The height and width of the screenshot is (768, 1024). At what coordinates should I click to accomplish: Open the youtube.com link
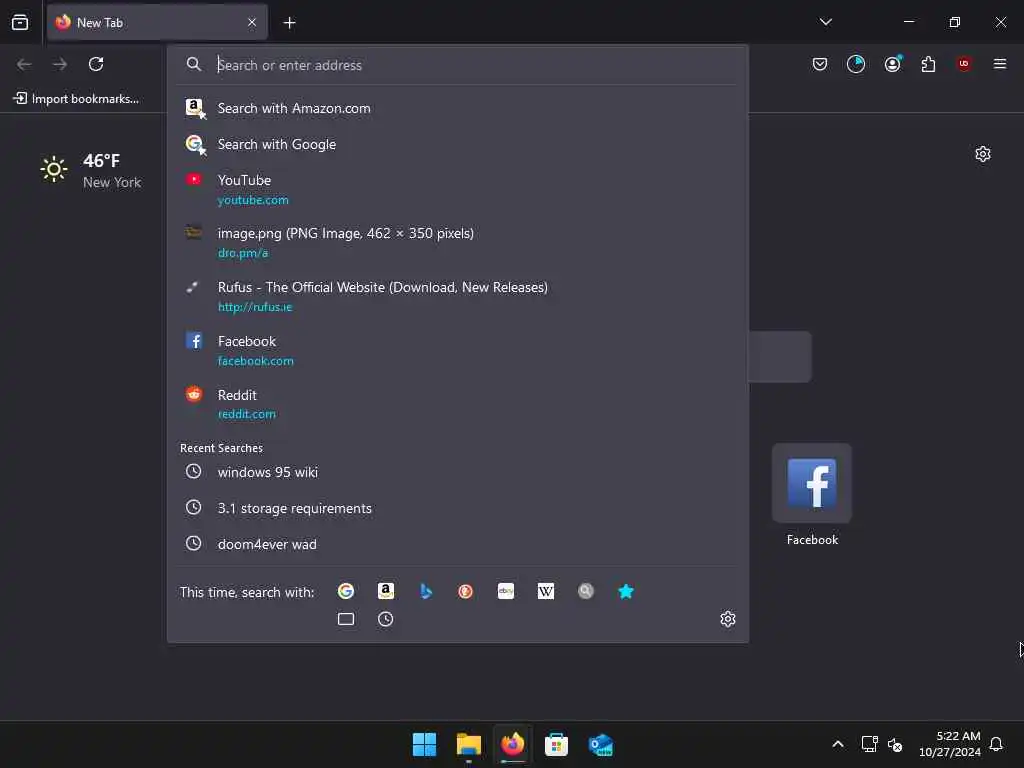[x=253, y=200]
